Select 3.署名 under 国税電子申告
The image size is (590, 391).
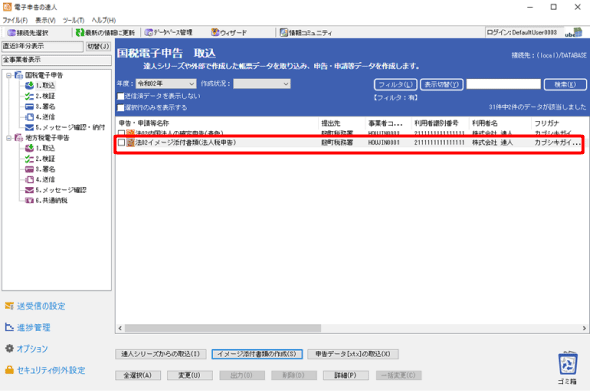tap(40, 106)
